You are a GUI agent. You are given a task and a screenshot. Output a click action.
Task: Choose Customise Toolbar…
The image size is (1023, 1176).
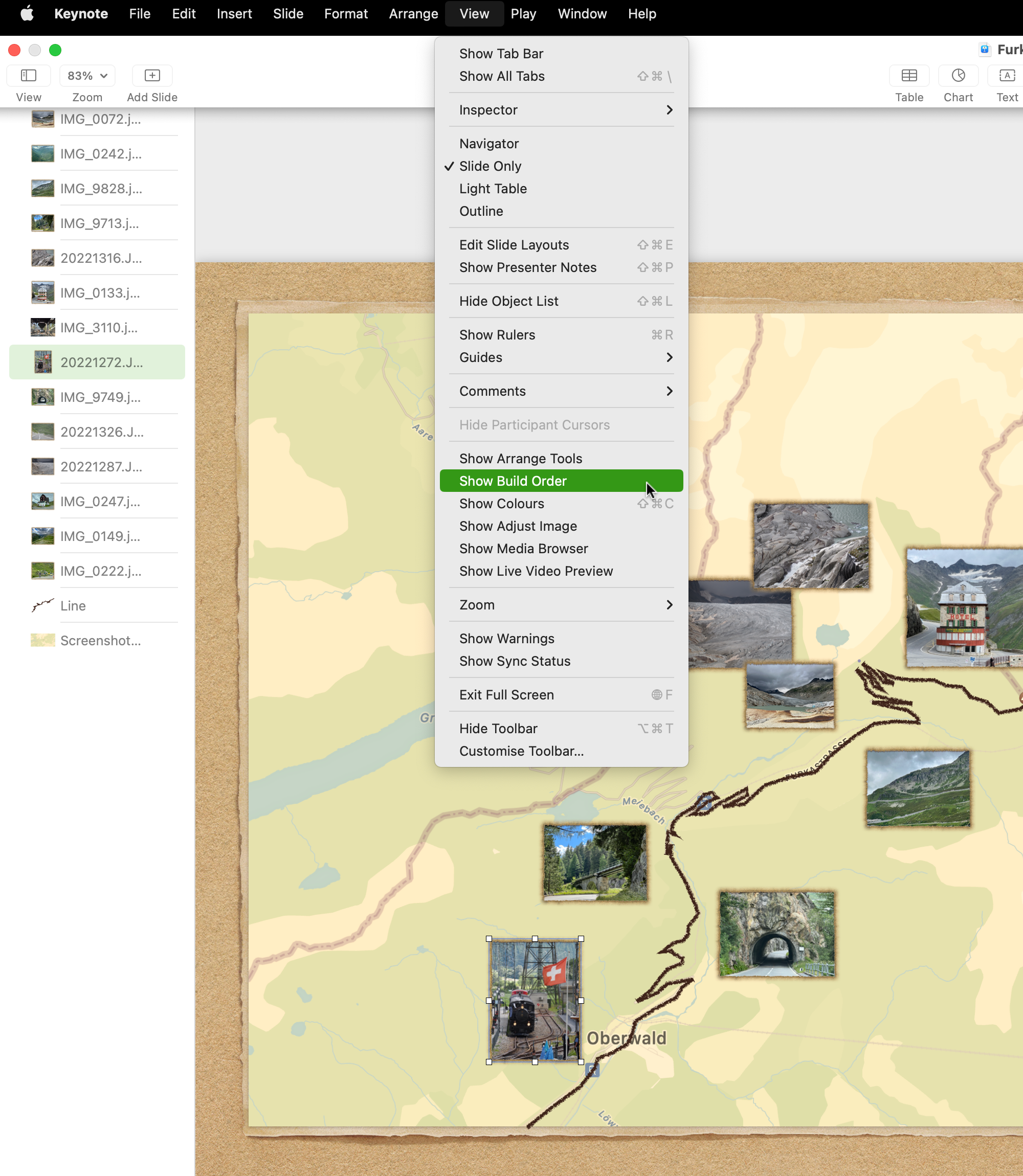561,752
